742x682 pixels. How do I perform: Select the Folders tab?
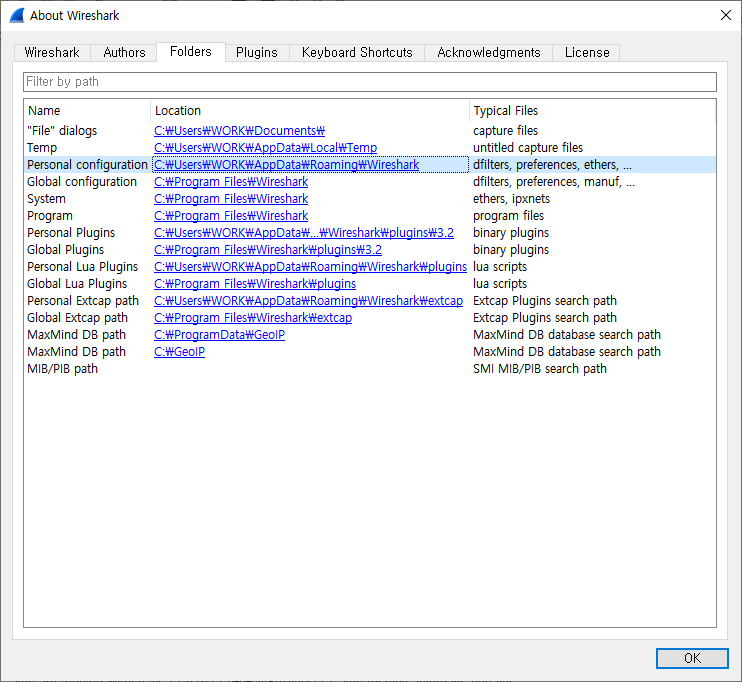tap(191, 51)
